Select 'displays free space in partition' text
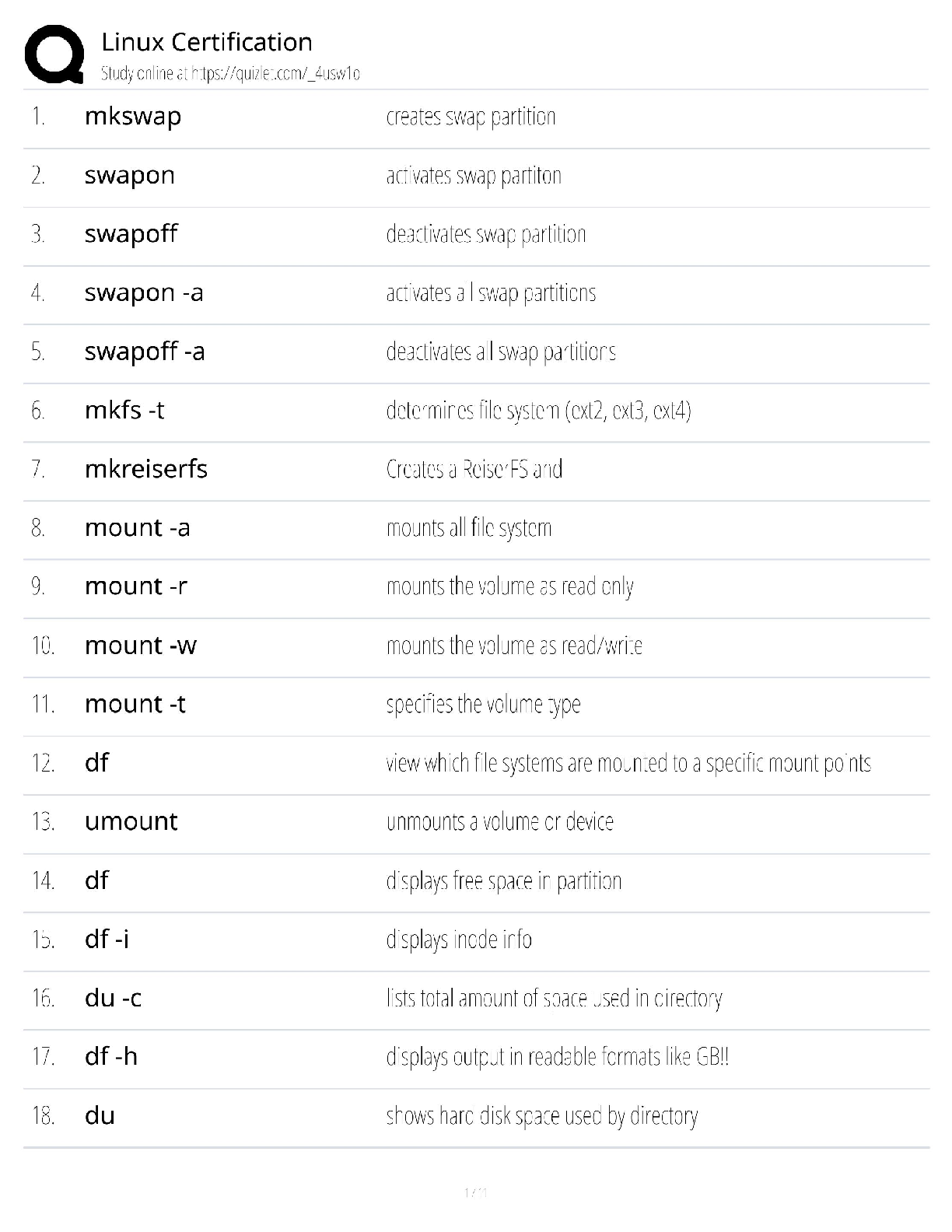This screenshot has width=952, height=1232. click(x=503, y=881)
